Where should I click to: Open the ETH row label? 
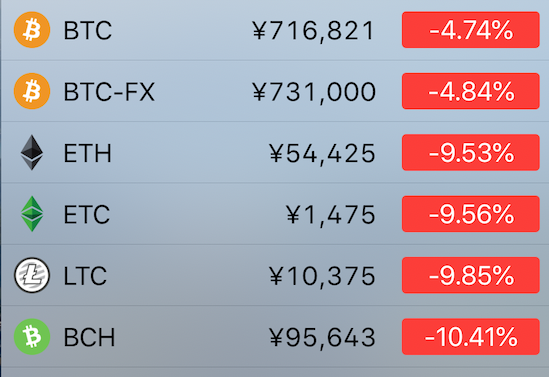(x=87, y=153)
